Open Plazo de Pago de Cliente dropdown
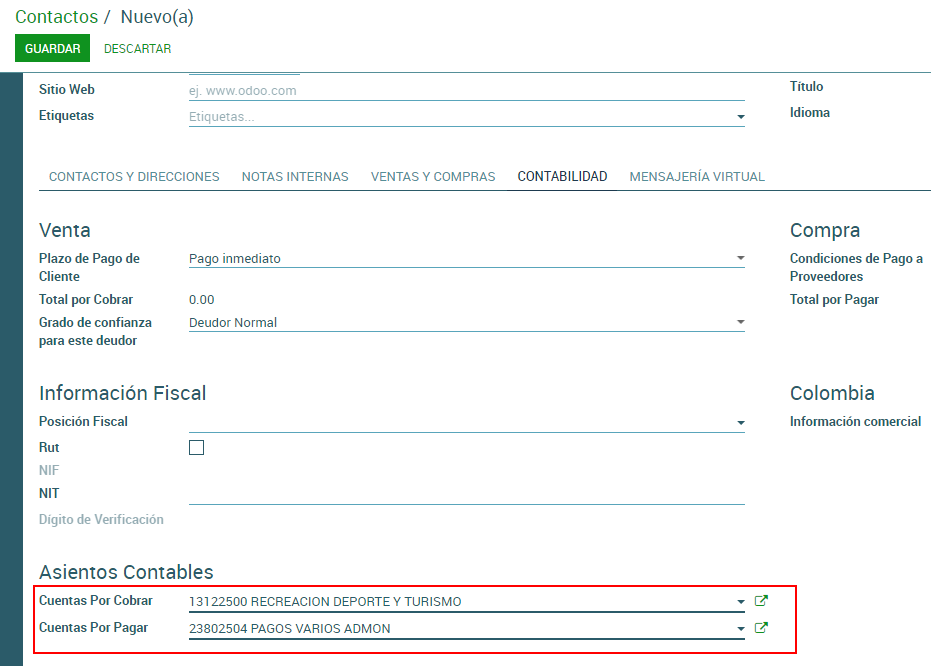 (x=740, y=259)
